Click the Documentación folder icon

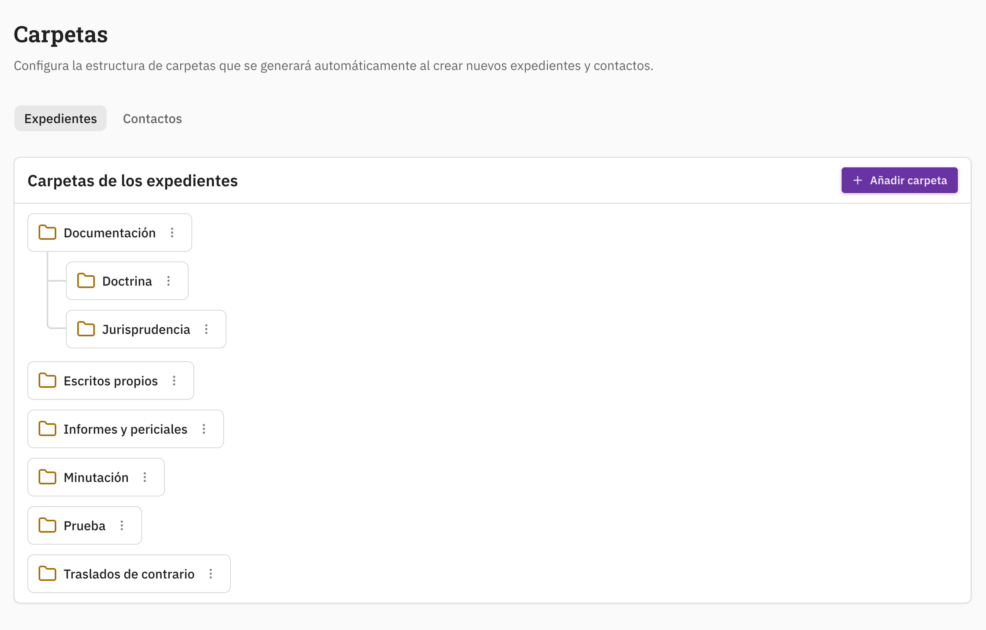tap(47, 233)
